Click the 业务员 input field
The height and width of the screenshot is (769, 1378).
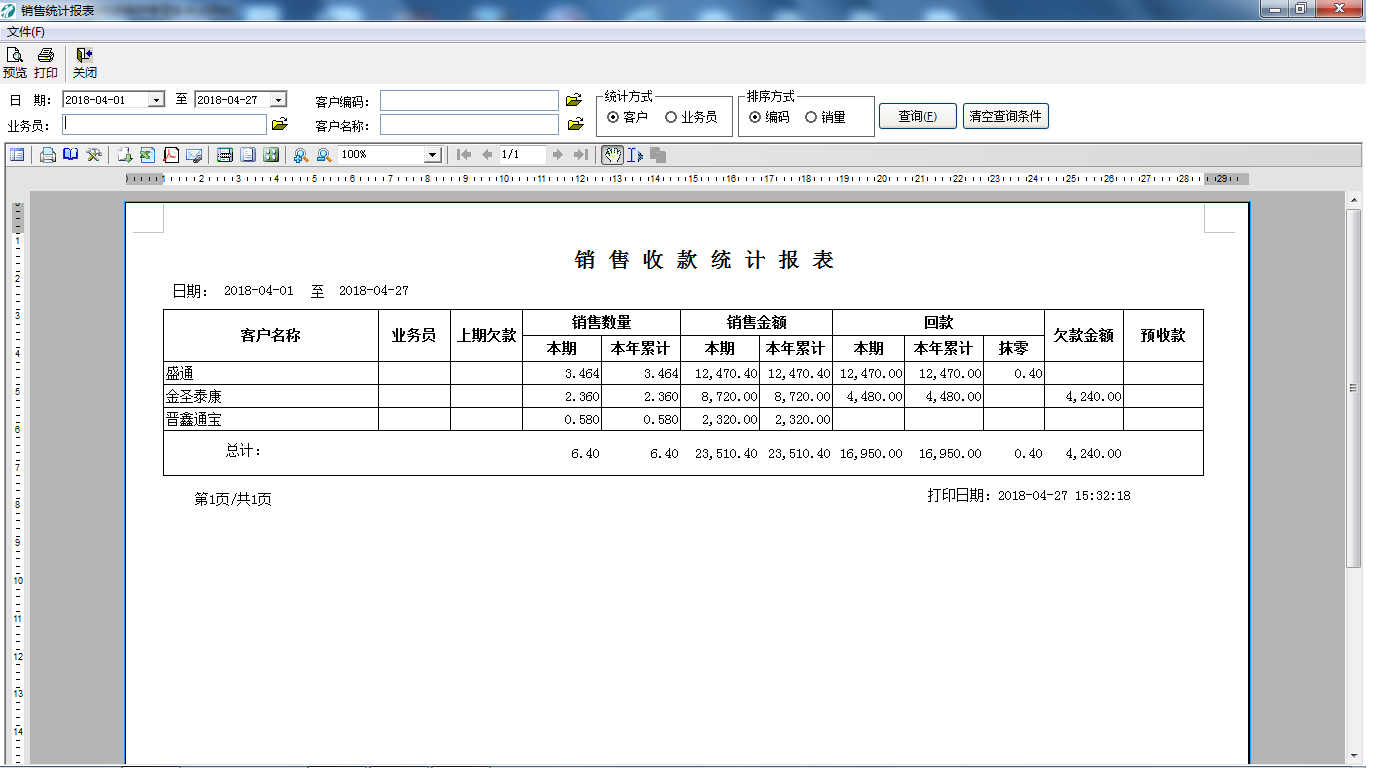[165, 124]
